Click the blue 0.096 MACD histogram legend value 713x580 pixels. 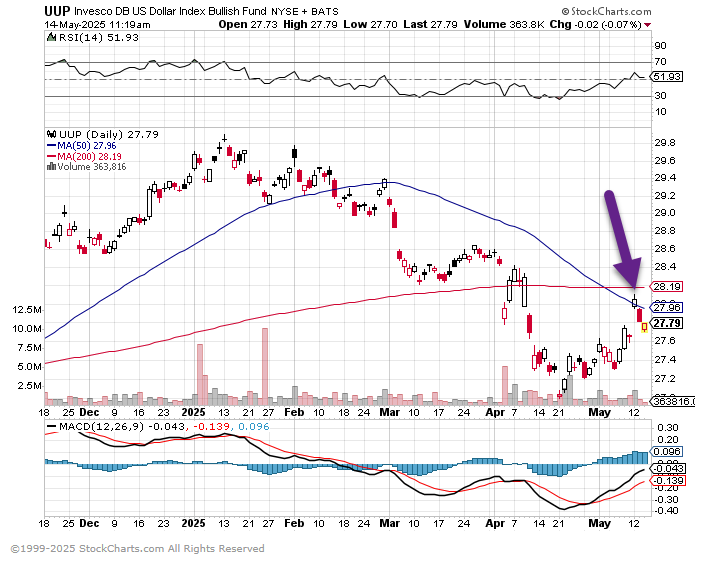tap(253, 427)
